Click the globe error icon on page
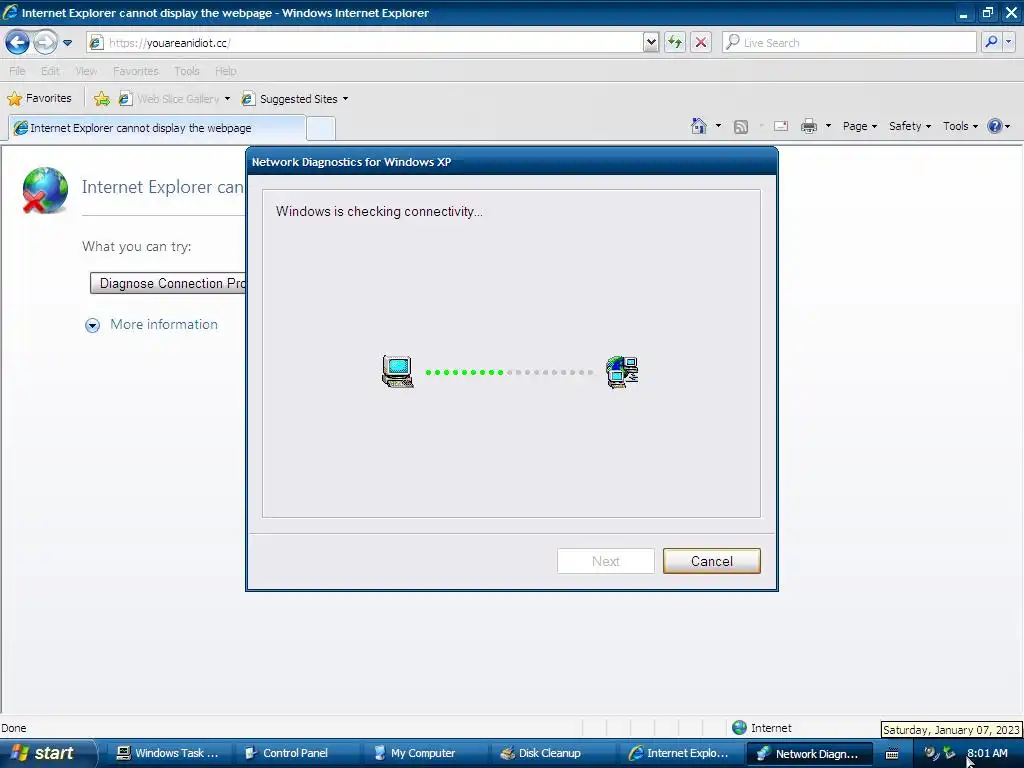Screen dimensions: 1024x768 click(44, 190)
